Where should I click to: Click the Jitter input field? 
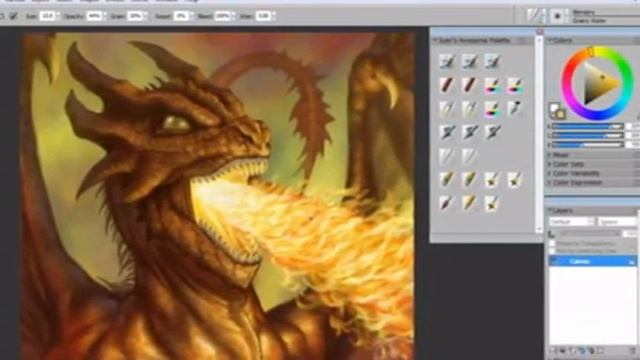[x=263, y=16]
